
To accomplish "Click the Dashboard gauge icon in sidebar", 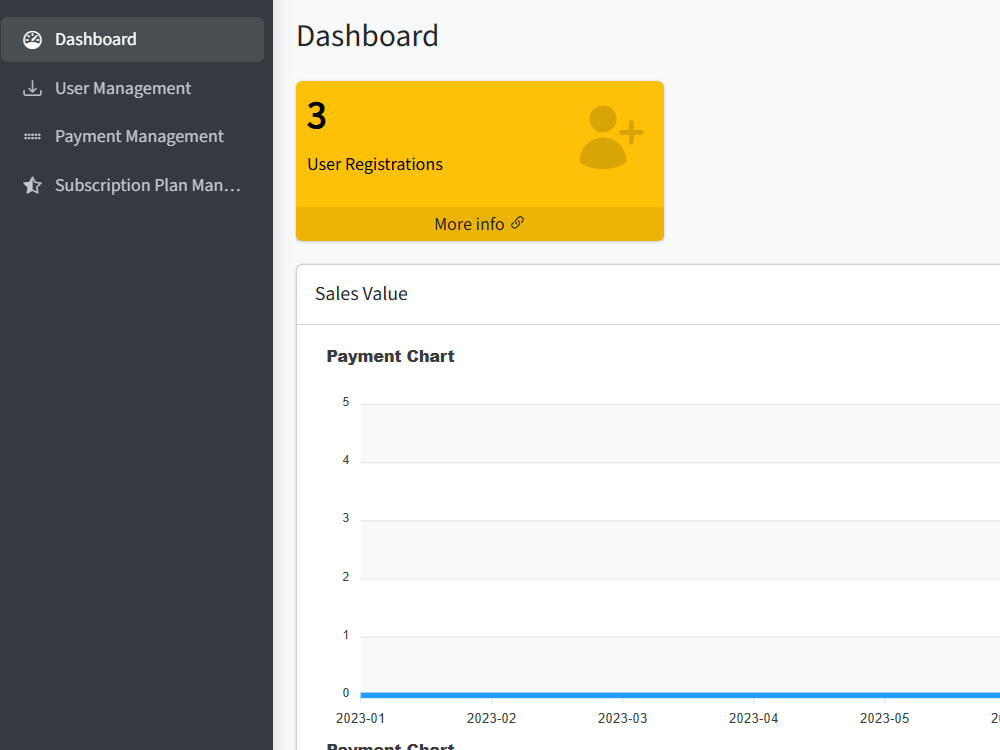I will 33,40.
